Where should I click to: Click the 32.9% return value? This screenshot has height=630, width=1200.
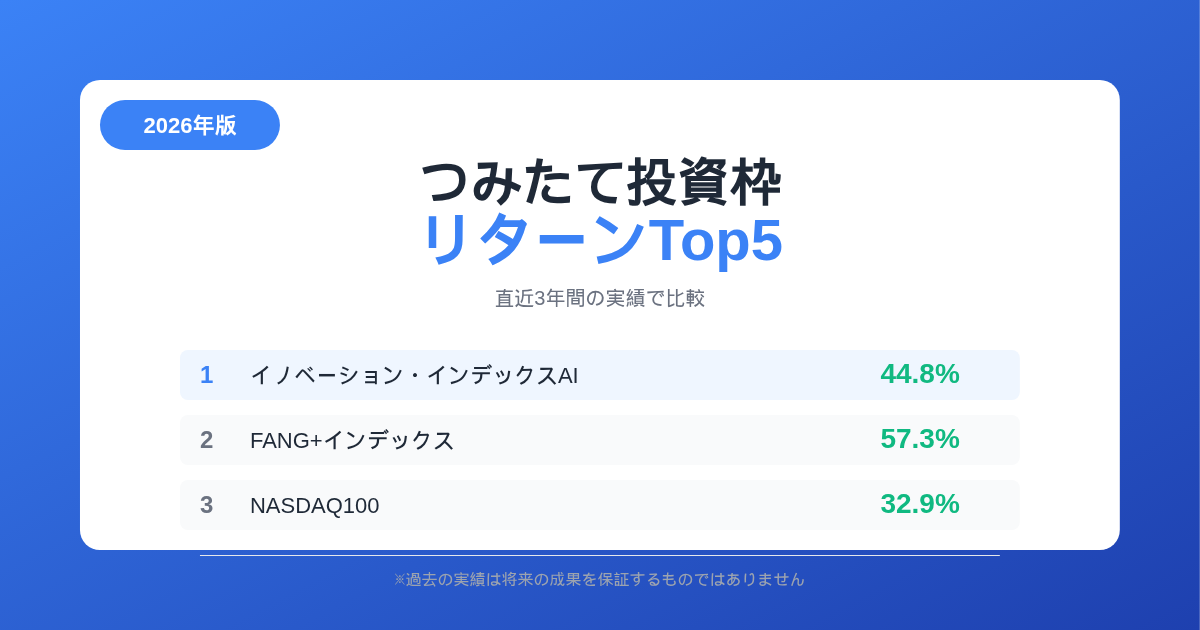coord(919,504)
